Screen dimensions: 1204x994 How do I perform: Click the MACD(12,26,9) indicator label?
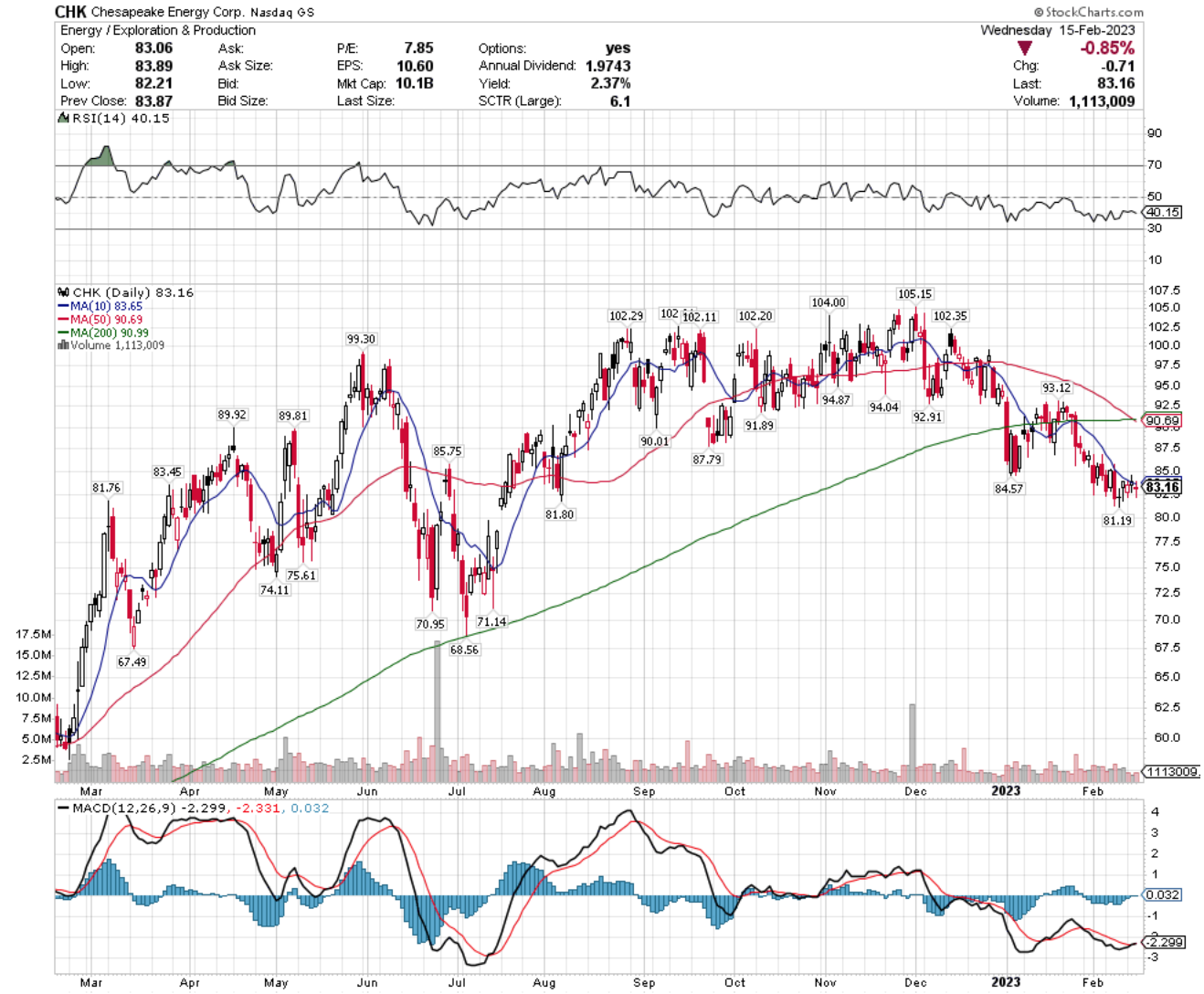click(124, 809)
